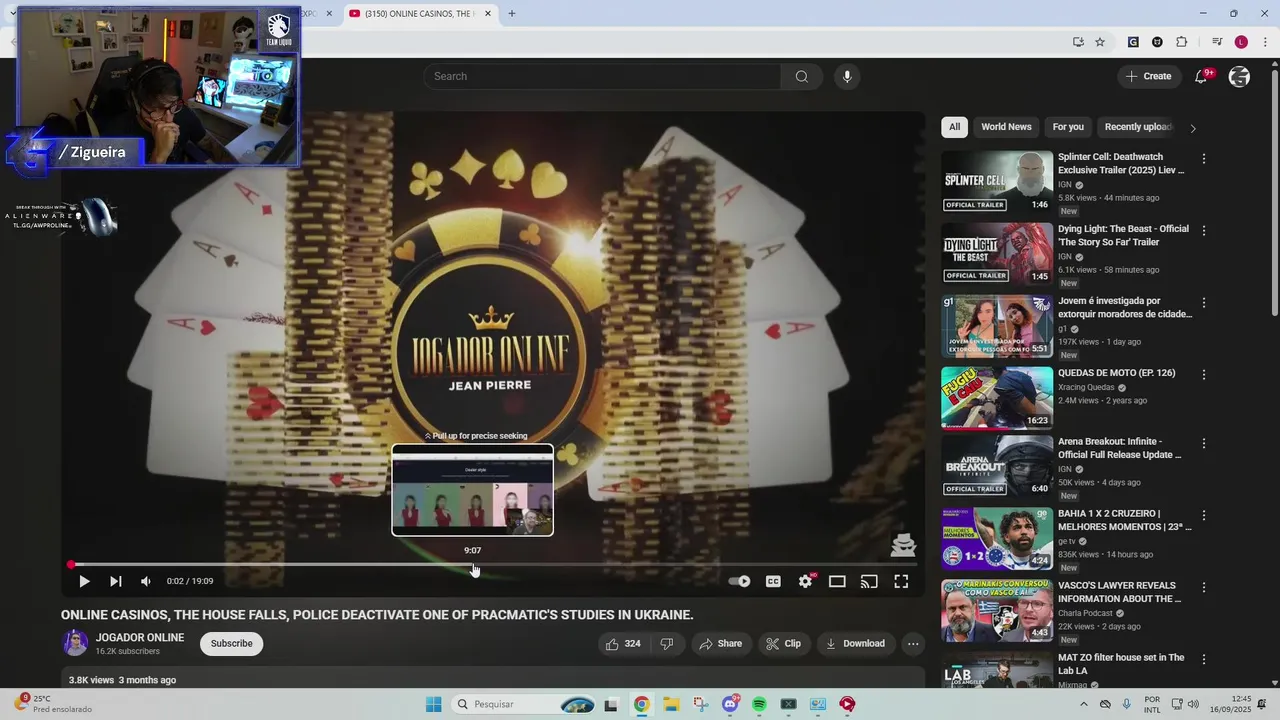Select the World News filter chip
The image size is (1280, 720).
1006,127
